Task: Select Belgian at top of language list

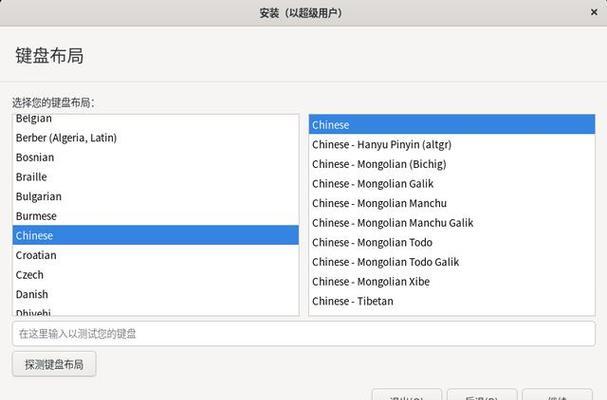Action: tap(156, 120)
